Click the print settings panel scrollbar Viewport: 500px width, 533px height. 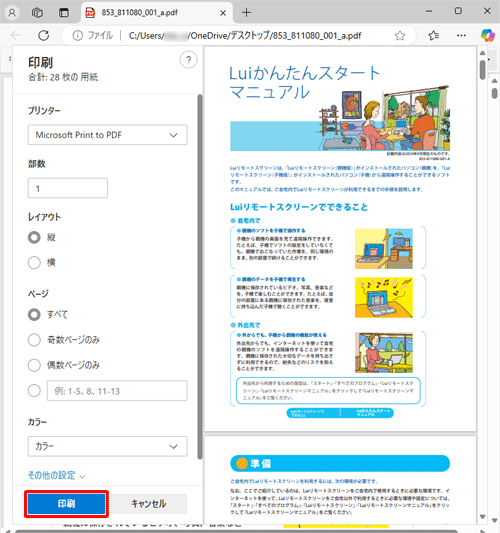(200, 277)
